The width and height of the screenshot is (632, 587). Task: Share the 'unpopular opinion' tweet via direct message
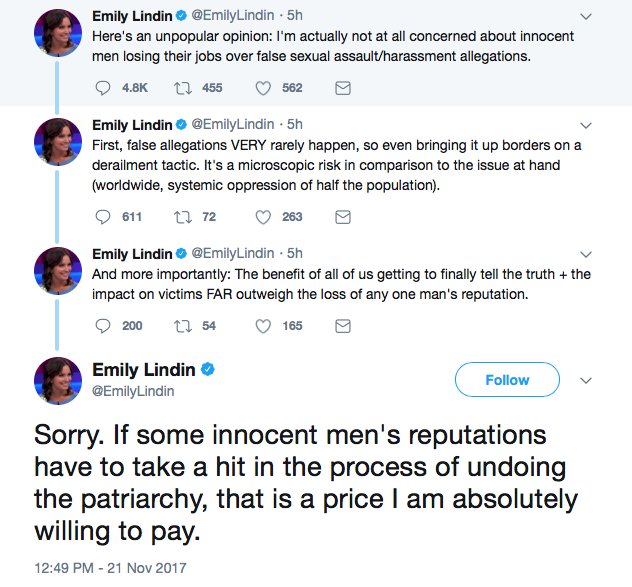[342, 88]
